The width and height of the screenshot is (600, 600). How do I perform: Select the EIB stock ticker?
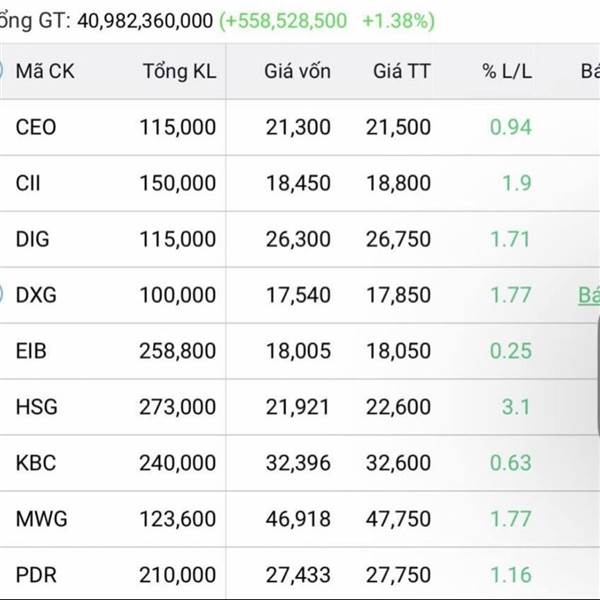click(32, 351)
